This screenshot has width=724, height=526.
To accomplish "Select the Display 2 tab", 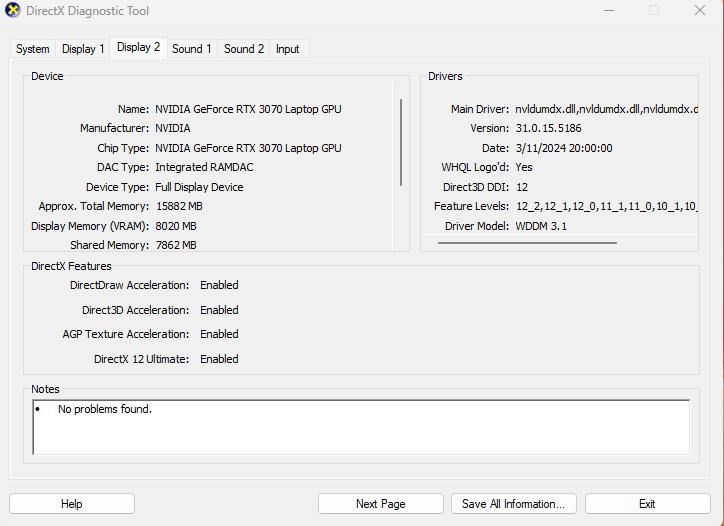I will point(139,48).
